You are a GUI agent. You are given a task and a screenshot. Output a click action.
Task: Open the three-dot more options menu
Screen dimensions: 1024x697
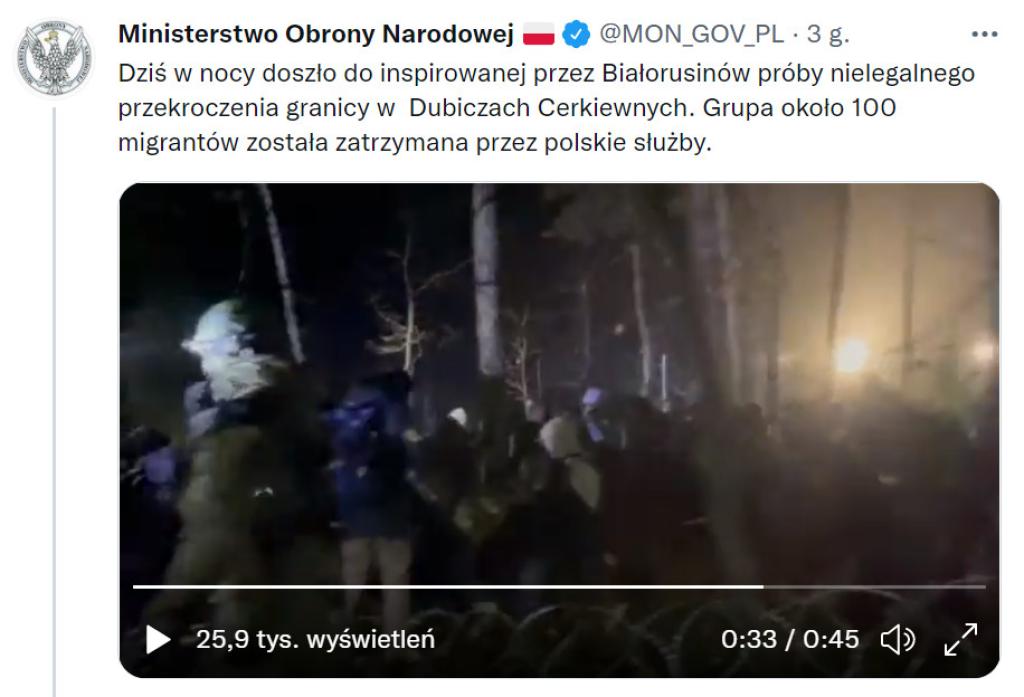pyautogui.click(x=984, y=34)
